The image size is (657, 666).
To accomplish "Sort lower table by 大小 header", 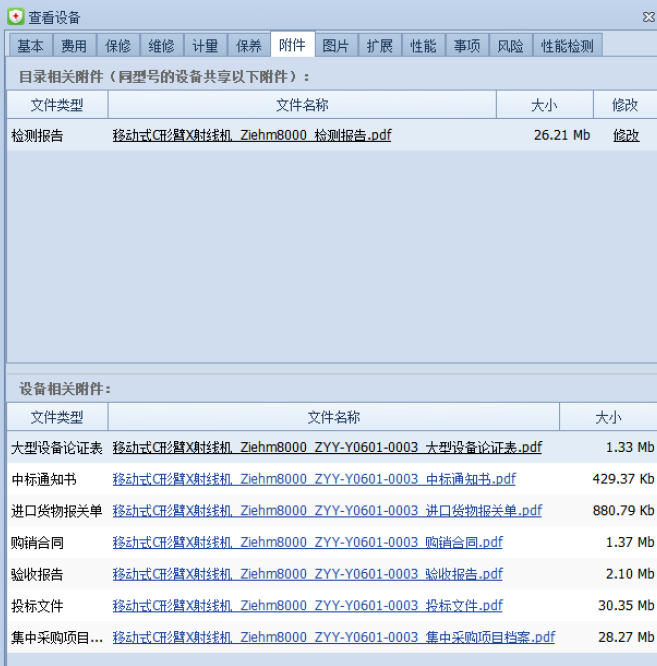I will pyautogui.click(x=609, y=417).
